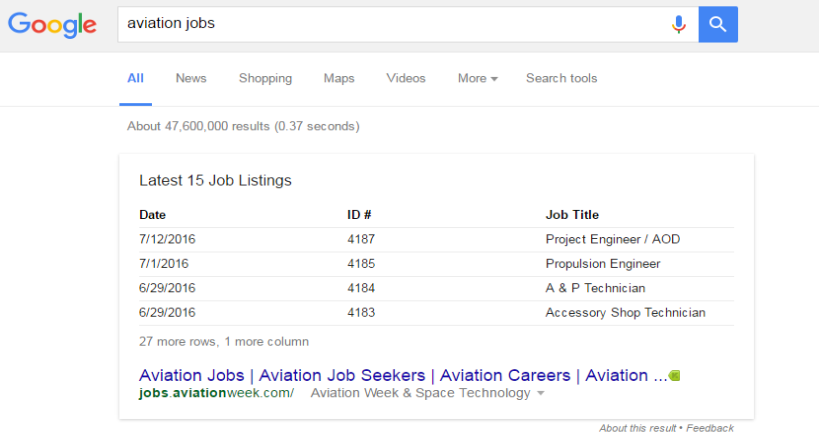Click the jobs.aviationweek.com URL
The height and width of the screenshot is (447, 819).
pos(217,393)
